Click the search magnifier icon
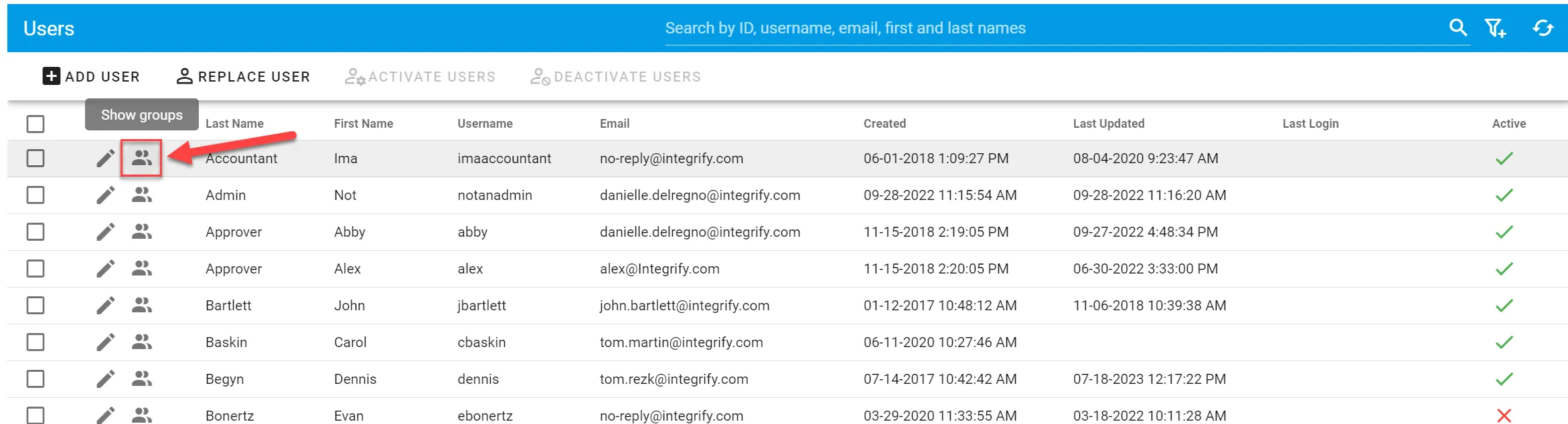This screenshot has height=424, width=1568. point(1458,28)
